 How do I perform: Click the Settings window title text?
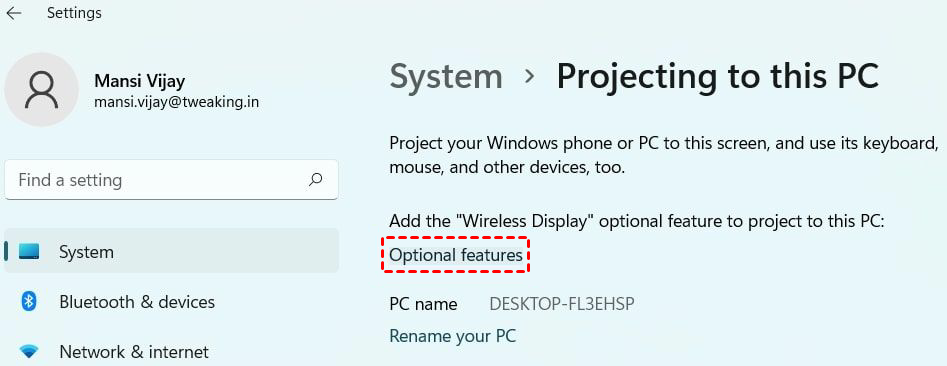point(74,13)
